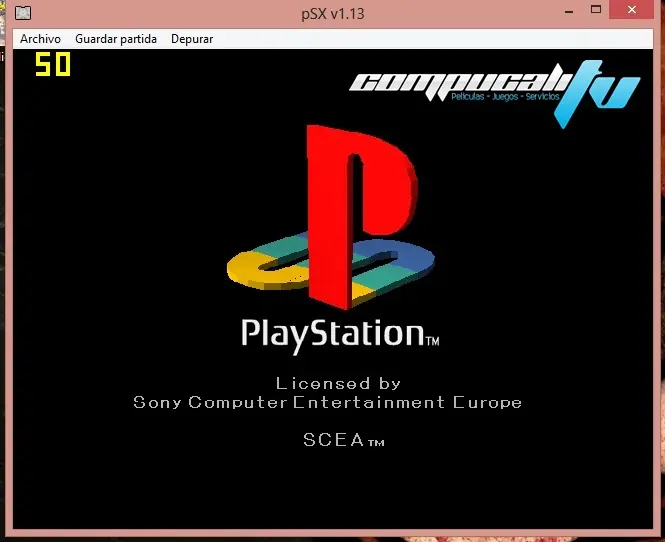Maximize the pSX v1.13 window
Image resolution: width=665 pixels, height=542 pixels.
click(x=596, y=9)
